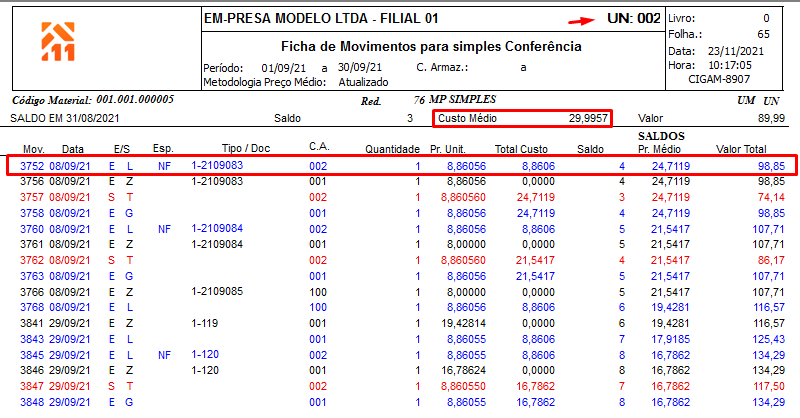Image resolution: width=800 pixels, height=418 pixels.
Task: Click SALDO EM 31/08/2021 label
Action: [65, 118]
